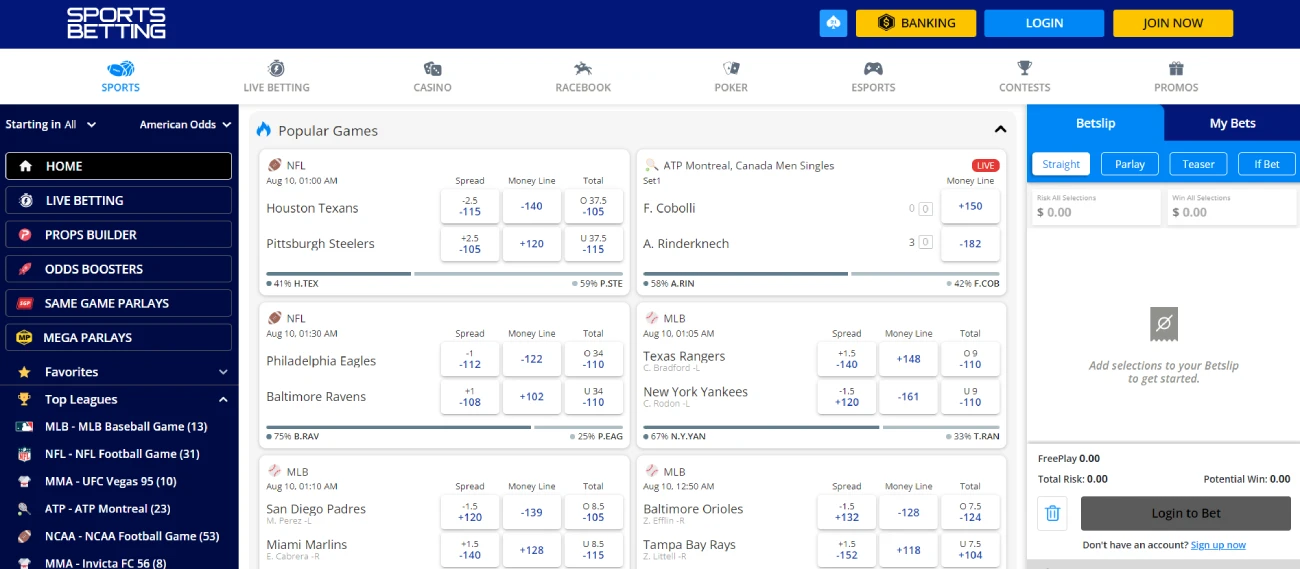
Task: Collapse the Popular Games panel
Action: (x=1000, y=130)
